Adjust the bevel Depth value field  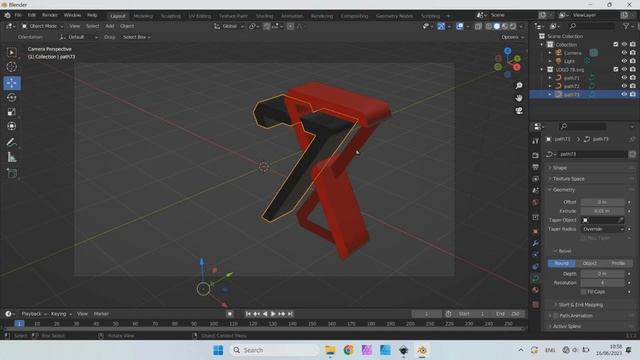tap(602, 274)
